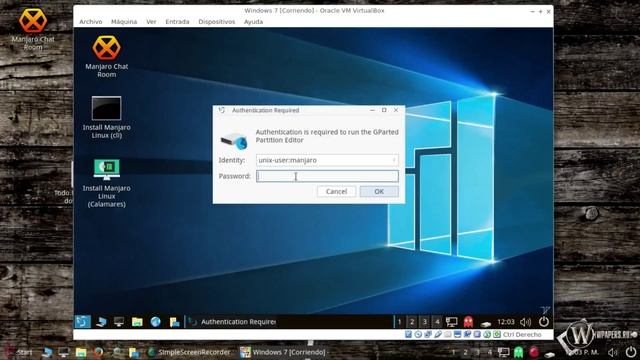Open the VM start menu button
Image resolution: width=640 pixels, height=360 pixels.
[x=82, y=322]
